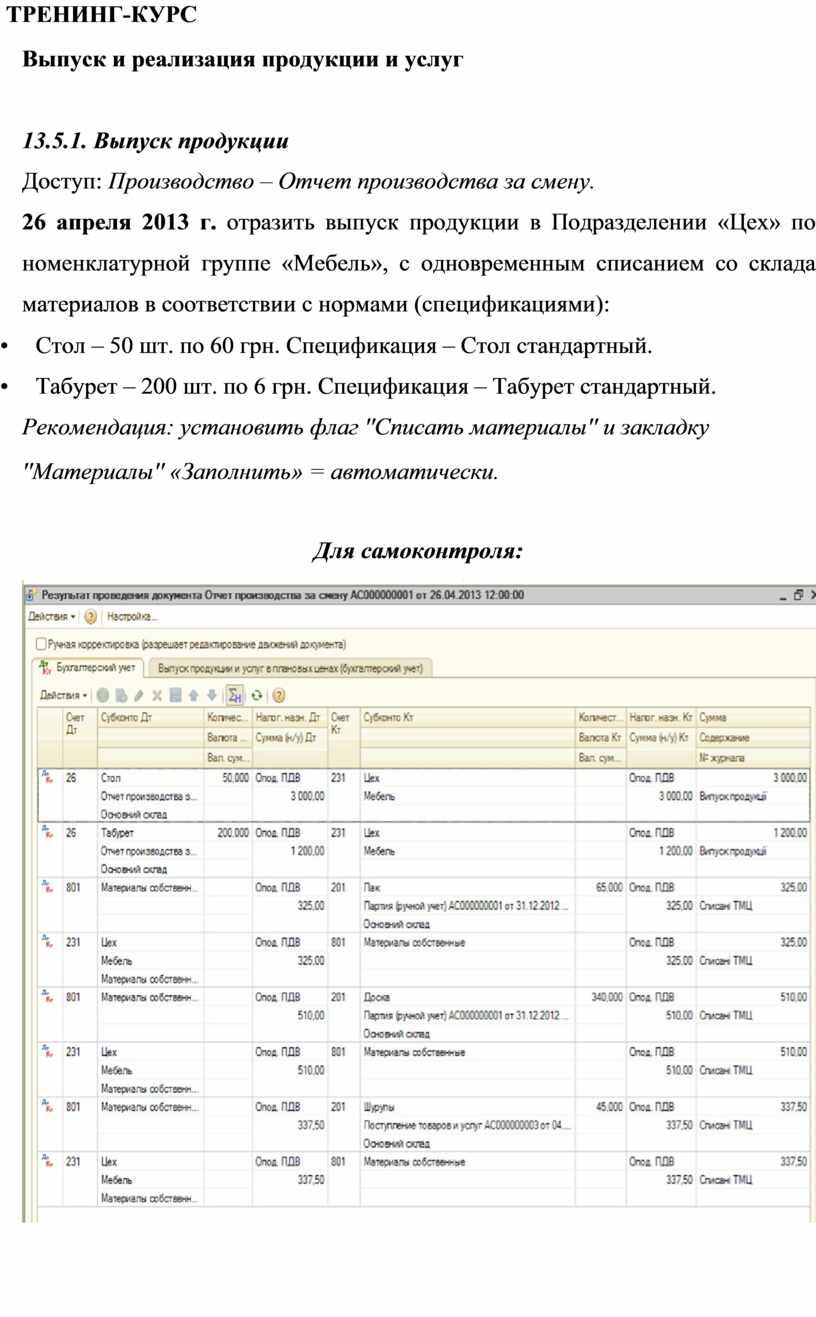
Task: Click the Субконто Дт column header
Action: [x=150, y=718]
